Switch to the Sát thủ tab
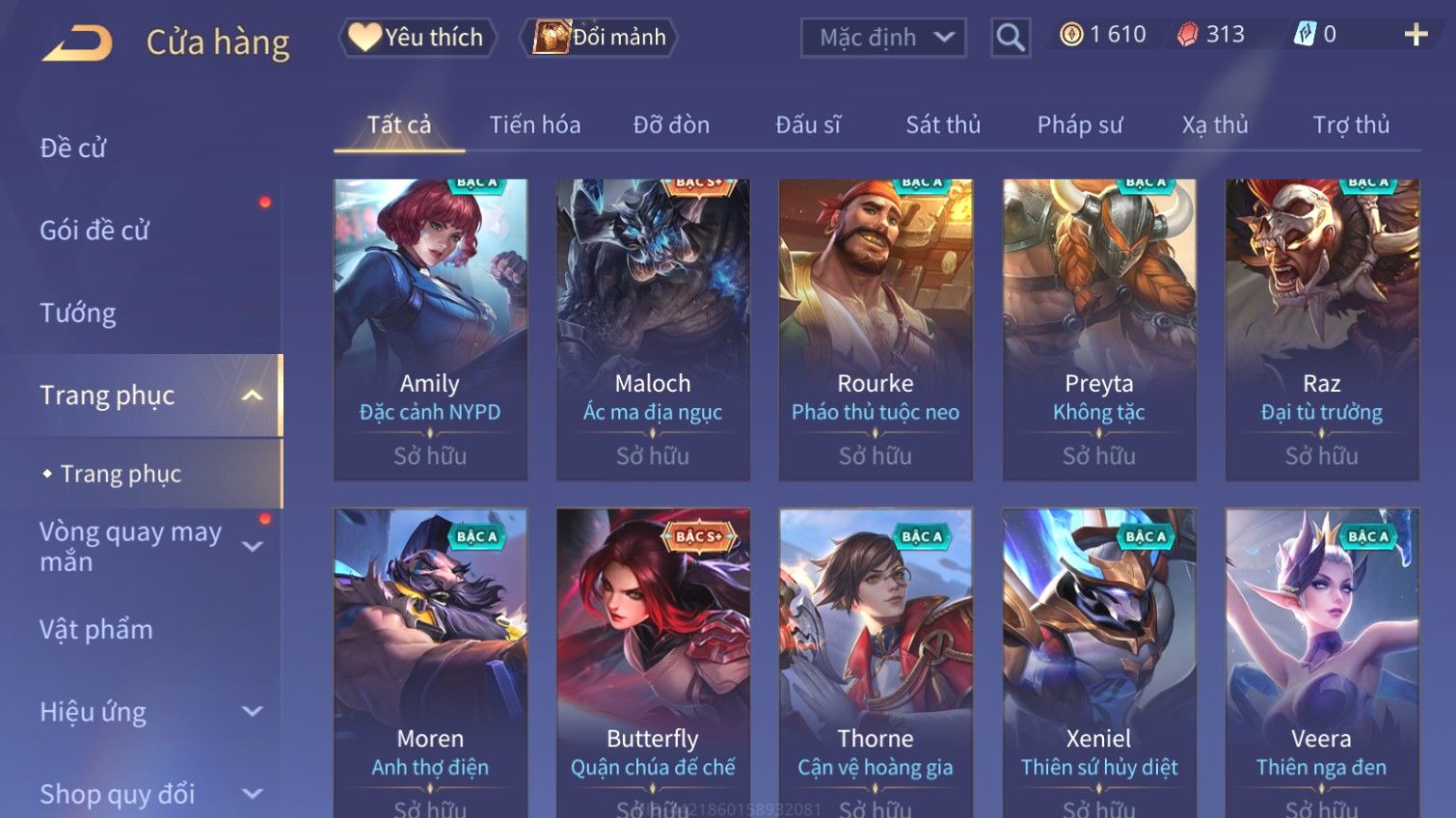Screen dimensions: 1456x818 [943, 124]
